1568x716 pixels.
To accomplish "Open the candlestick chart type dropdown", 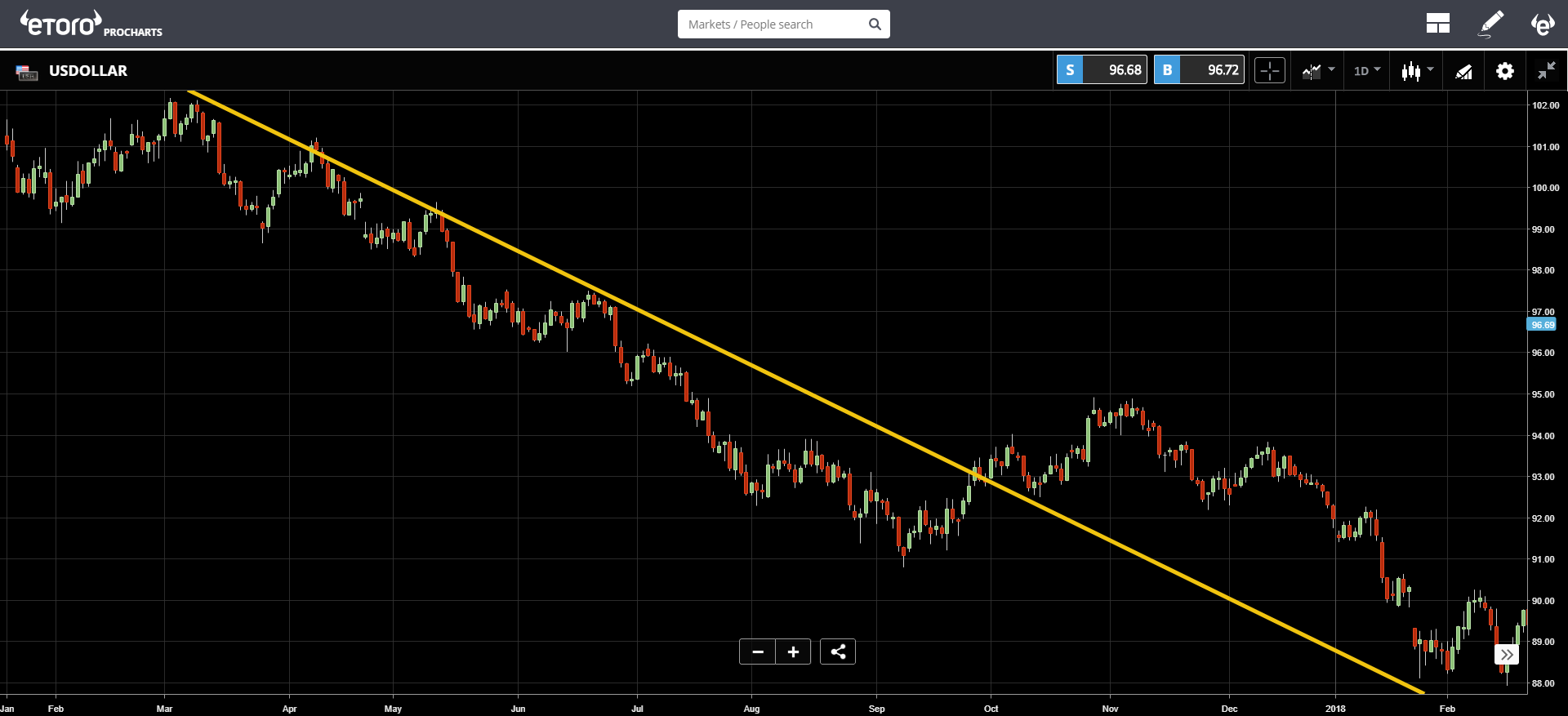I will 1417,71.
